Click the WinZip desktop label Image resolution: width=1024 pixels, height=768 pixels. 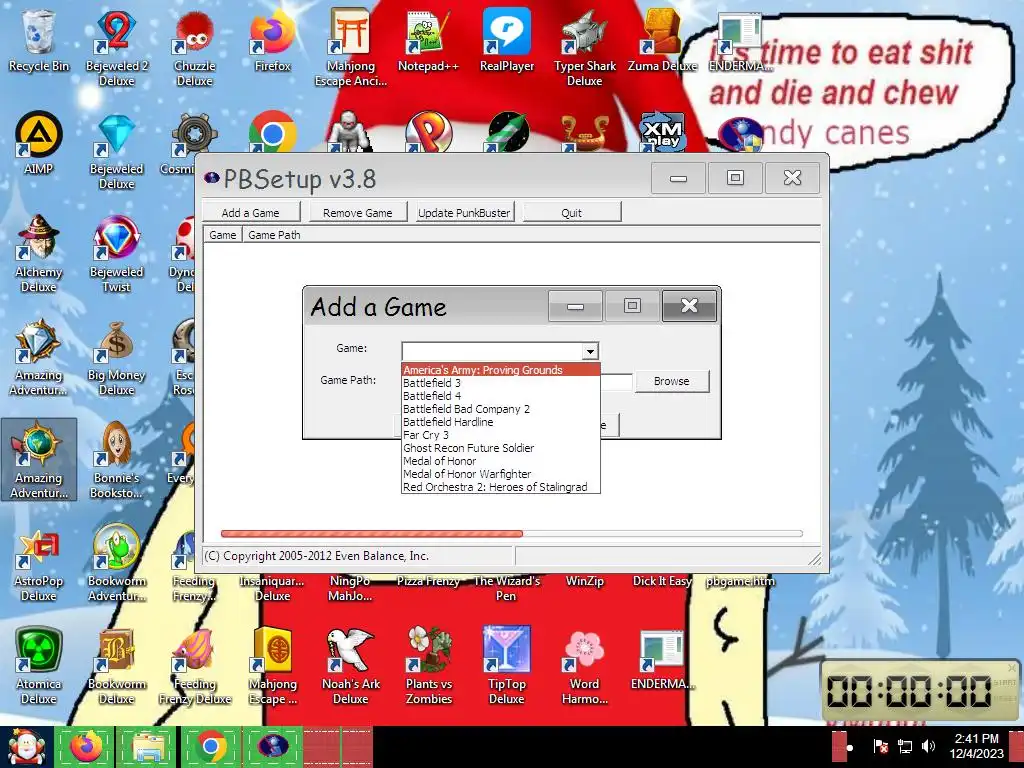[584, 581]
